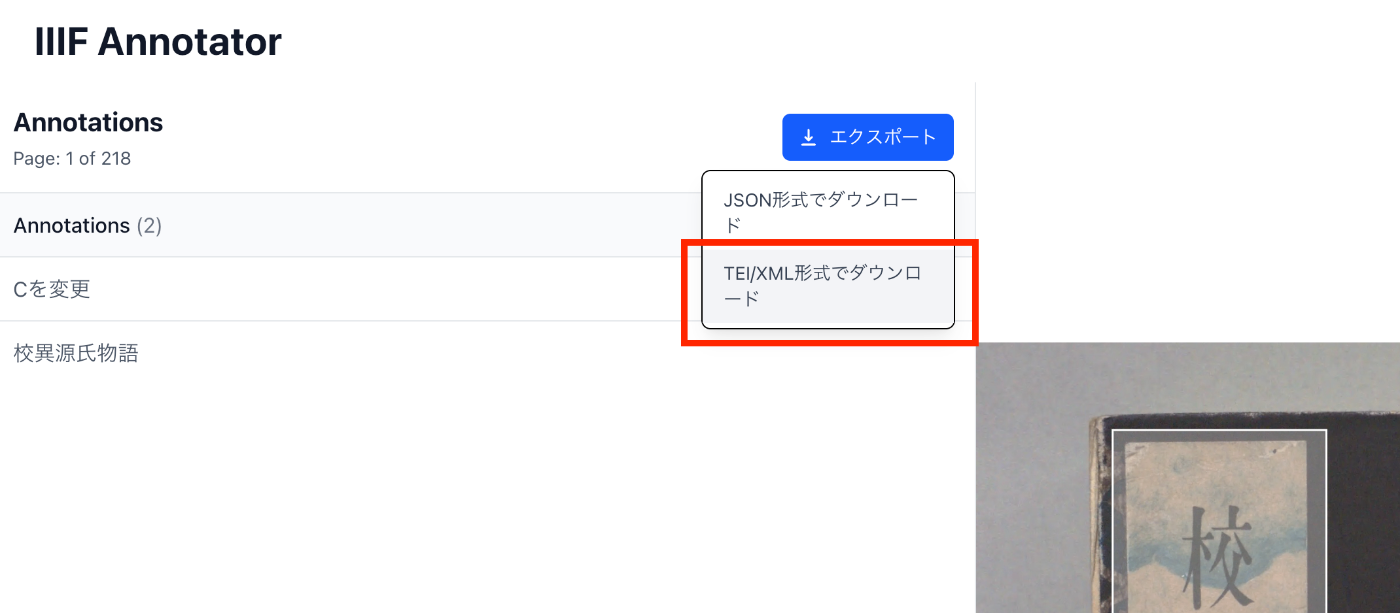Click the Page: 1 of 218 indicator

point(68,158)
